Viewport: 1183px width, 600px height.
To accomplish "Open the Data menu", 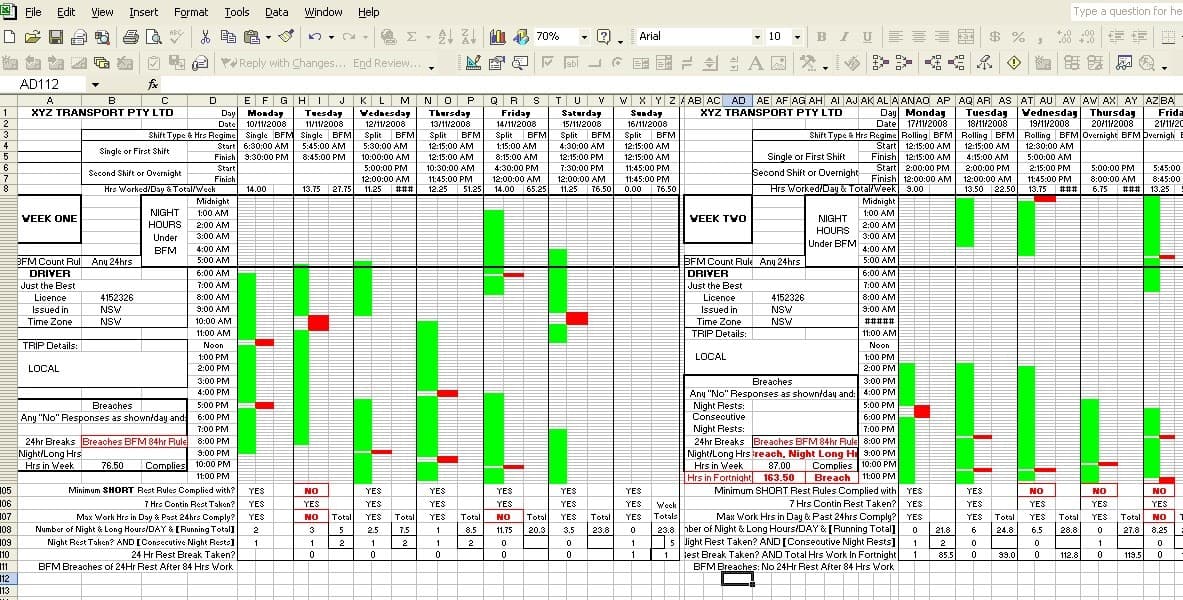I will 276,12.
